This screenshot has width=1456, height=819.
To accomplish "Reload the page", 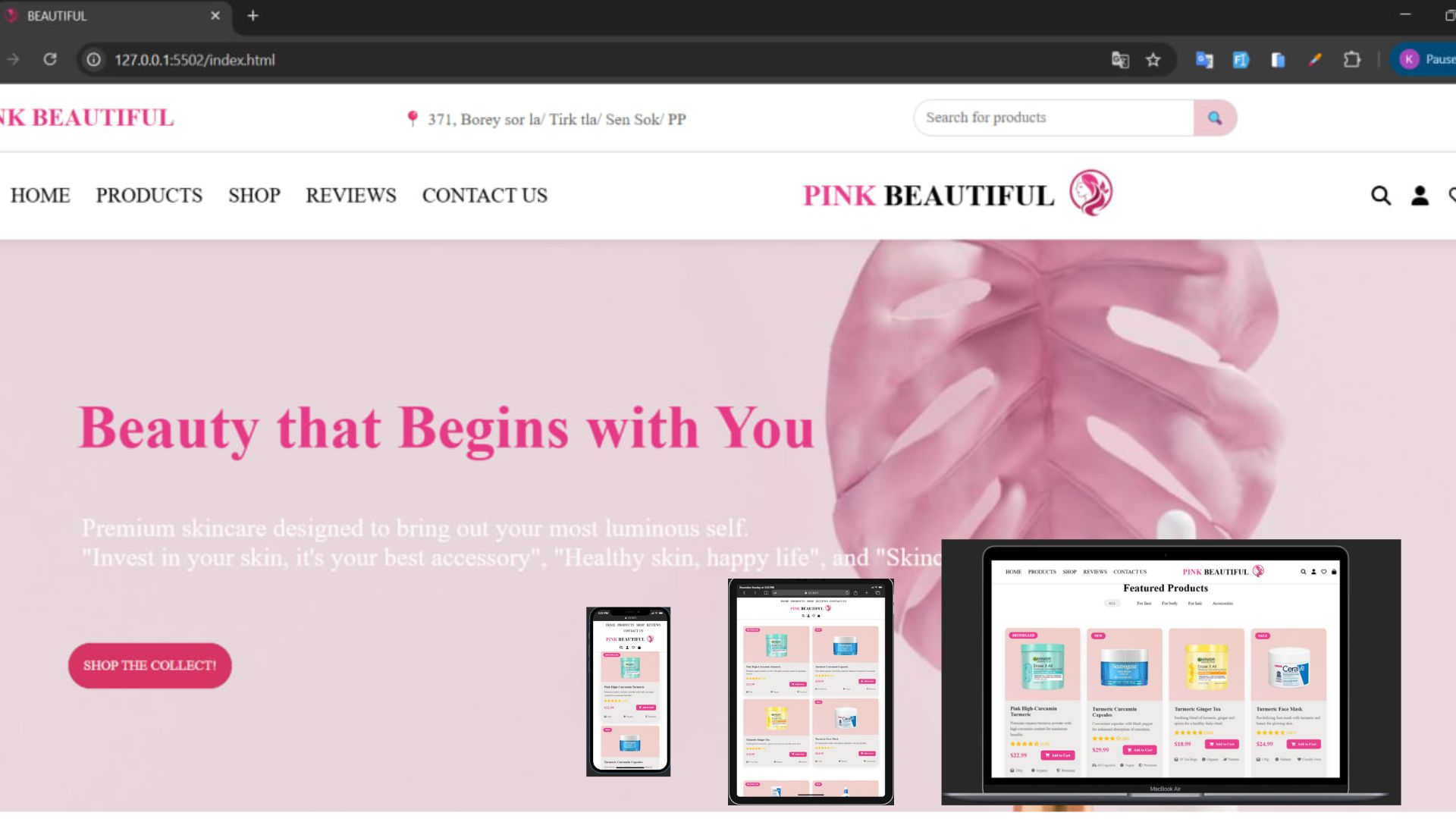I will click(50, 59).
